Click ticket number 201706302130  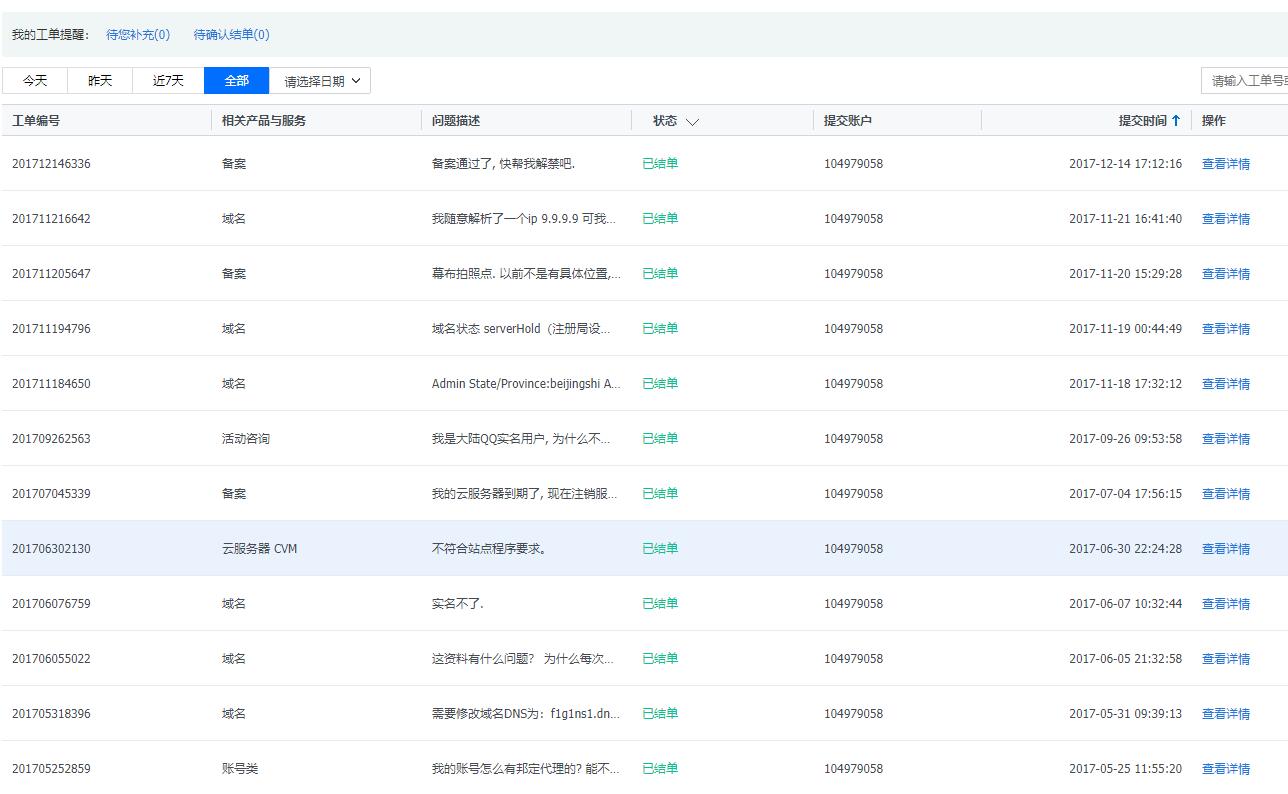pyautogui.click(x=51, y=549)
